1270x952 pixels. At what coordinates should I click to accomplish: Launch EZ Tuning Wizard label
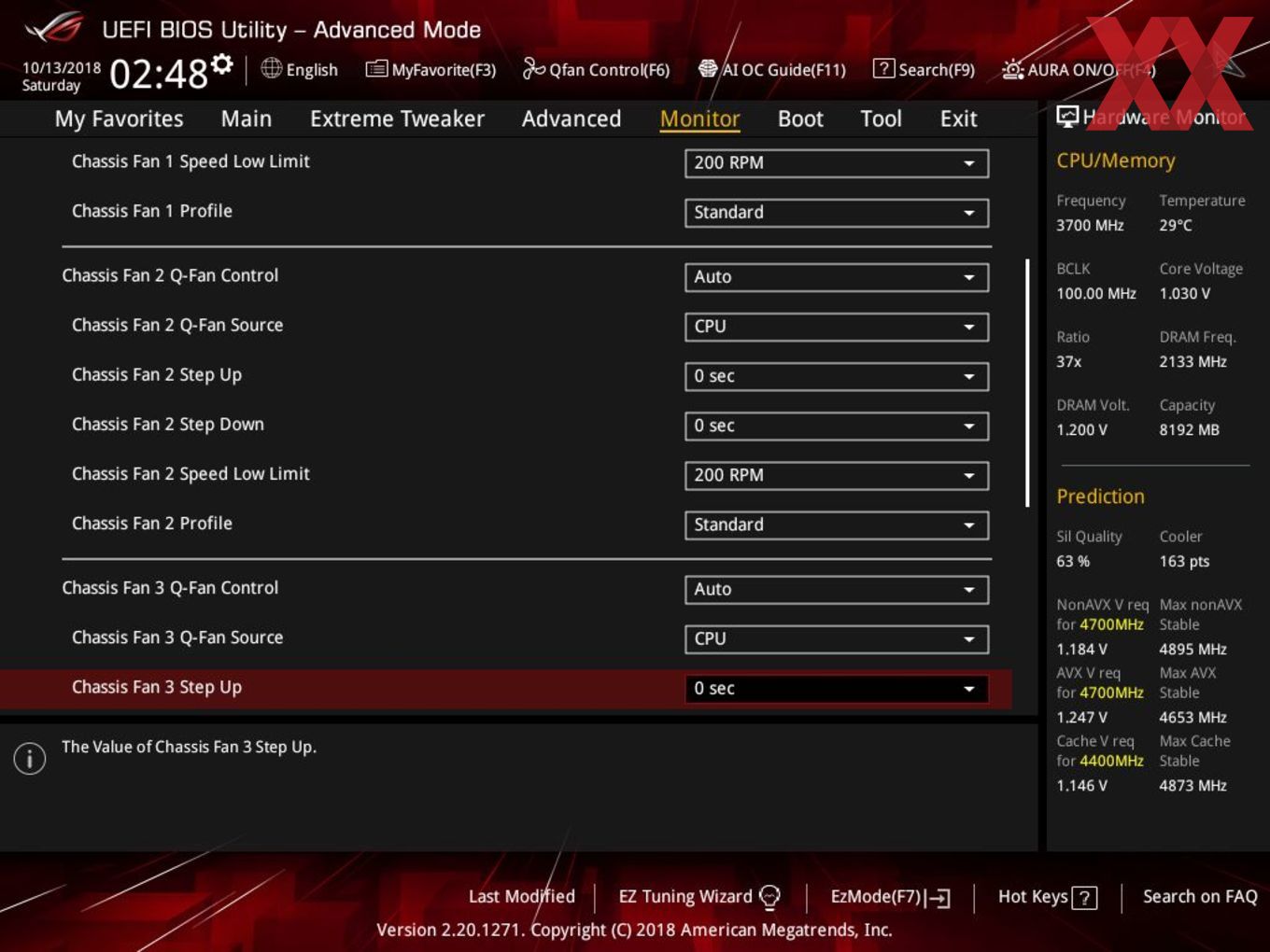click(x=685, y=897)
